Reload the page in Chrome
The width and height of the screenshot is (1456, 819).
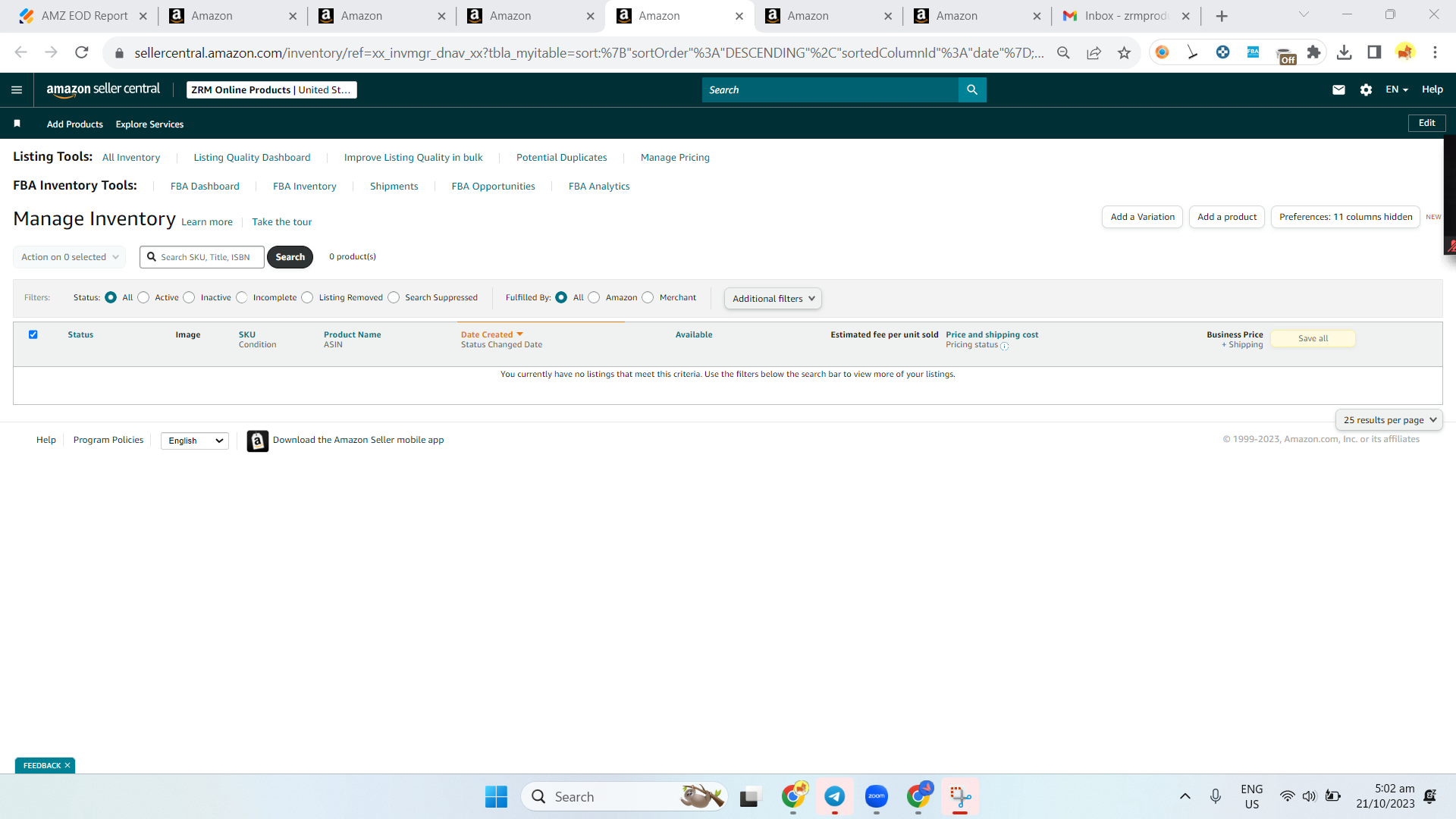(x=82, y=52)
